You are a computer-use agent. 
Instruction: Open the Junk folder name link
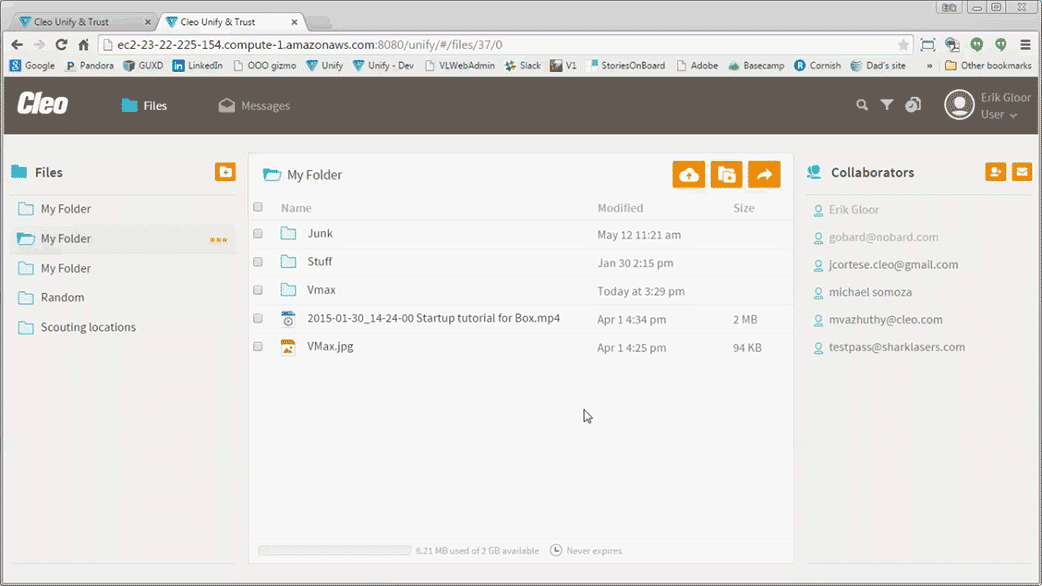click(x=320, y=233)
